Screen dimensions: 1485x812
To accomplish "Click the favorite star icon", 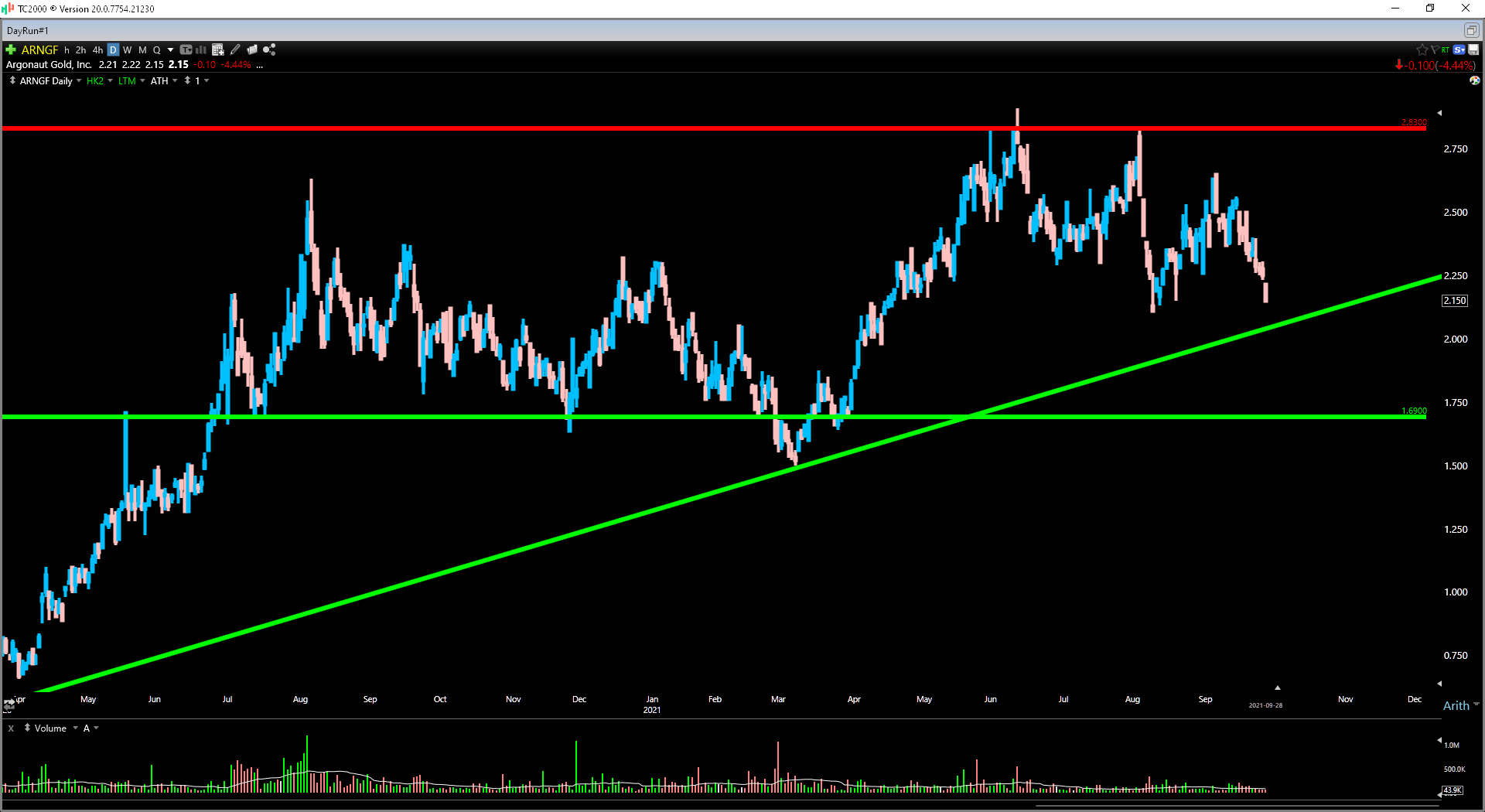I will (1422, 49).
